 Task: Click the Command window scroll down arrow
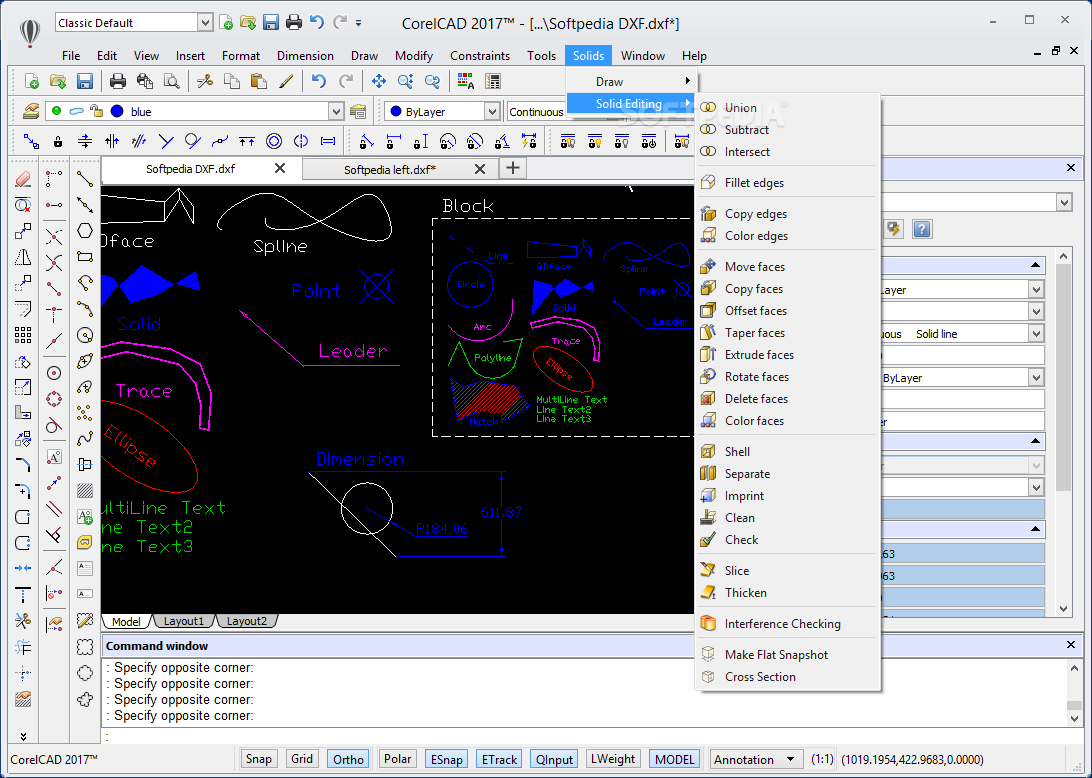pyautogui.click(x=1073, y=717)
